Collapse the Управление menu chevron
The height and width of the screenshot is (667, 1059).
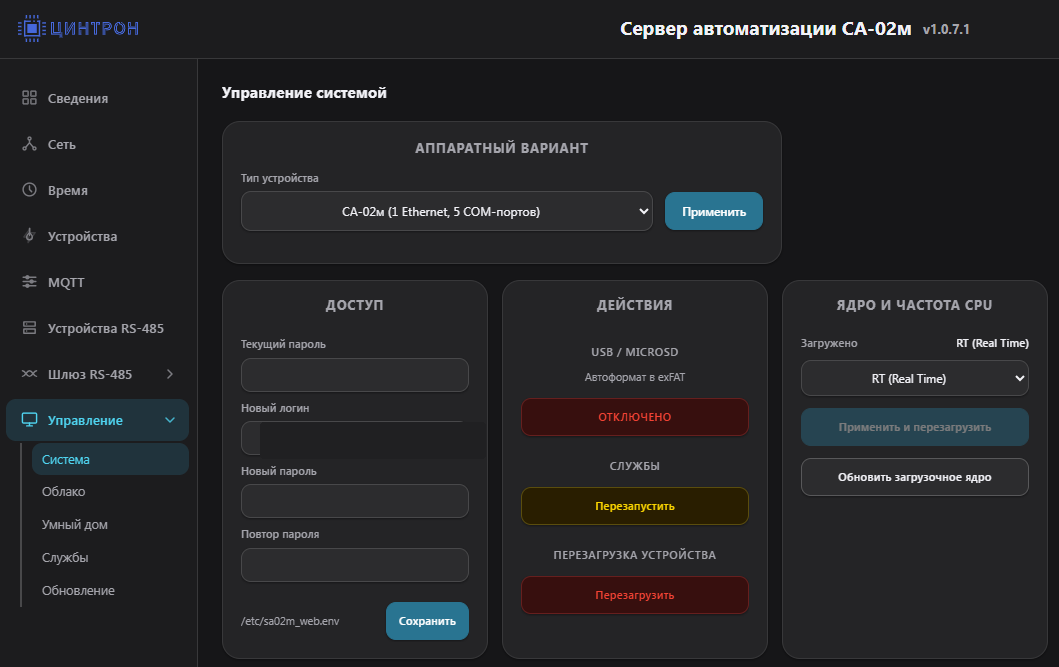coord(170,420)
